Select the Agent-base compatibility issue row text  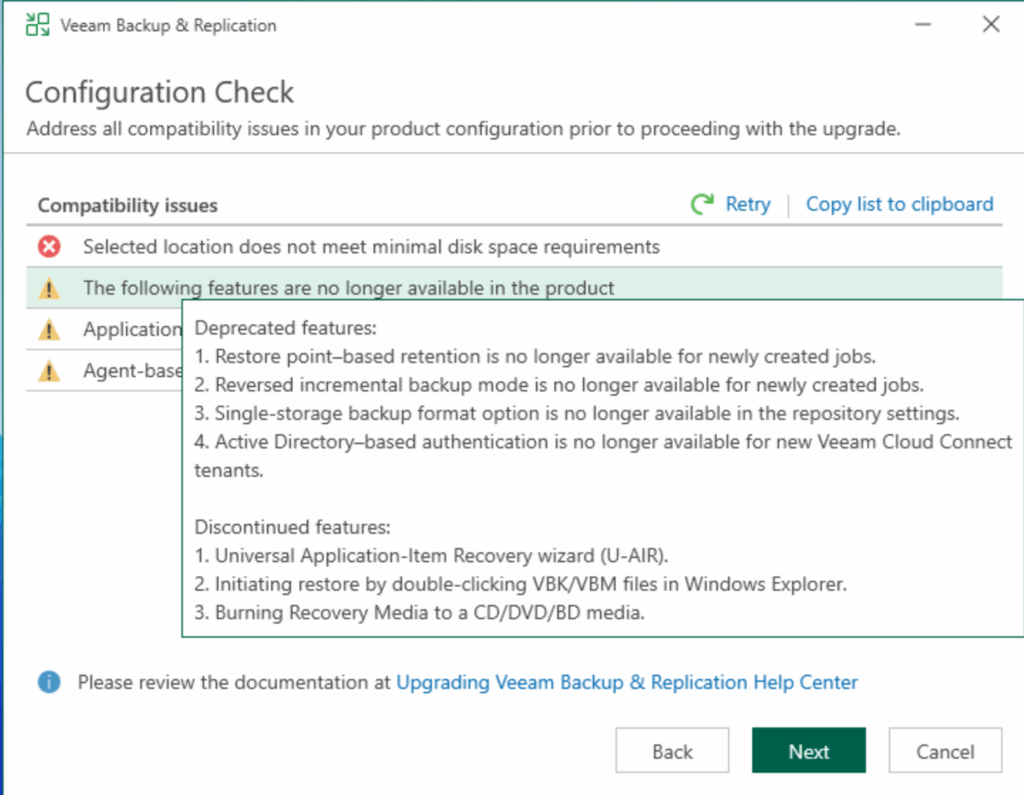tap(131, 372)
